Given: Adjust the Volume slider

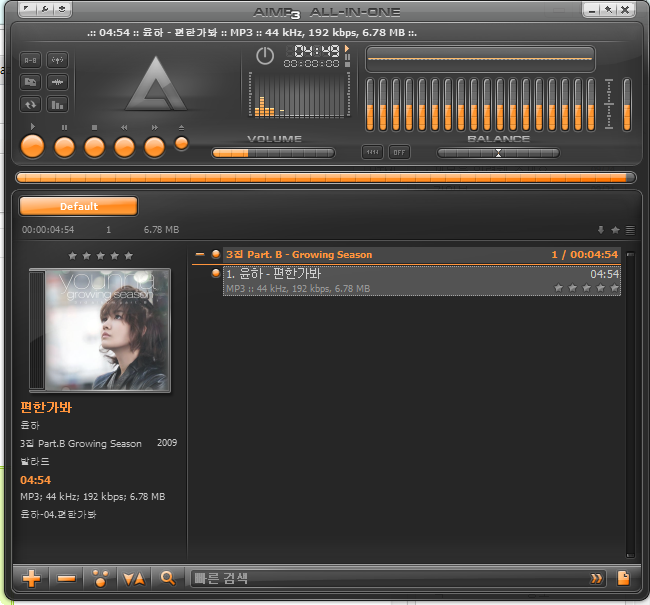Looking at the screenshot, I should (273, 153).
